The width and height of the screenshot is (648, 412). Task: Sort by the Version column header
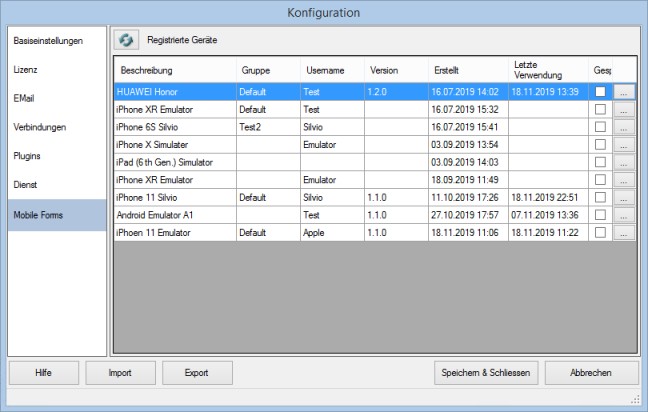tap(396, 70)
